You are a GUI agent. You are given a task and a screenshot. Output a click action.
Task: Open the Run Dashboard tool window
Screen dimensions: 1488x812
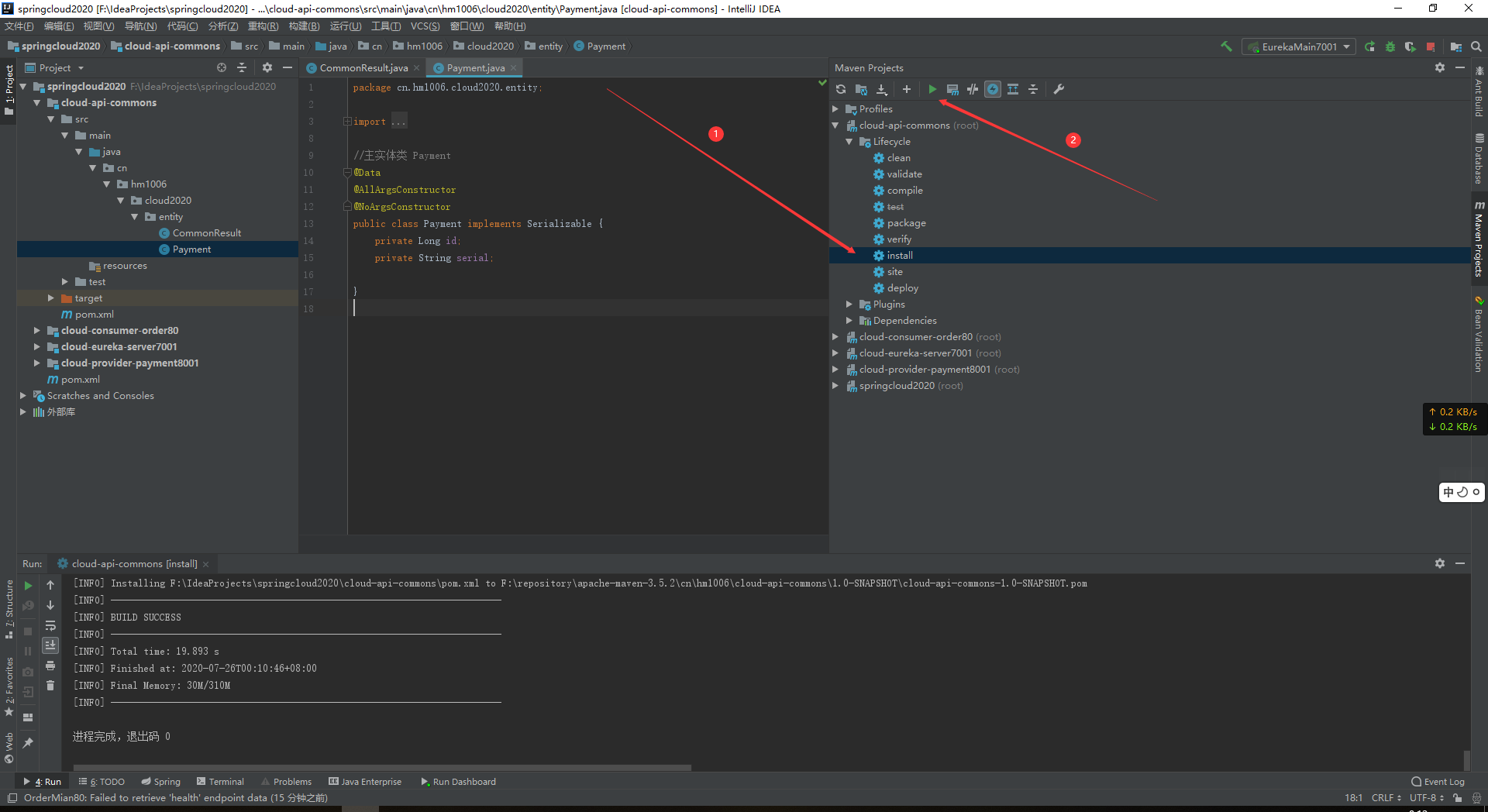458,782
